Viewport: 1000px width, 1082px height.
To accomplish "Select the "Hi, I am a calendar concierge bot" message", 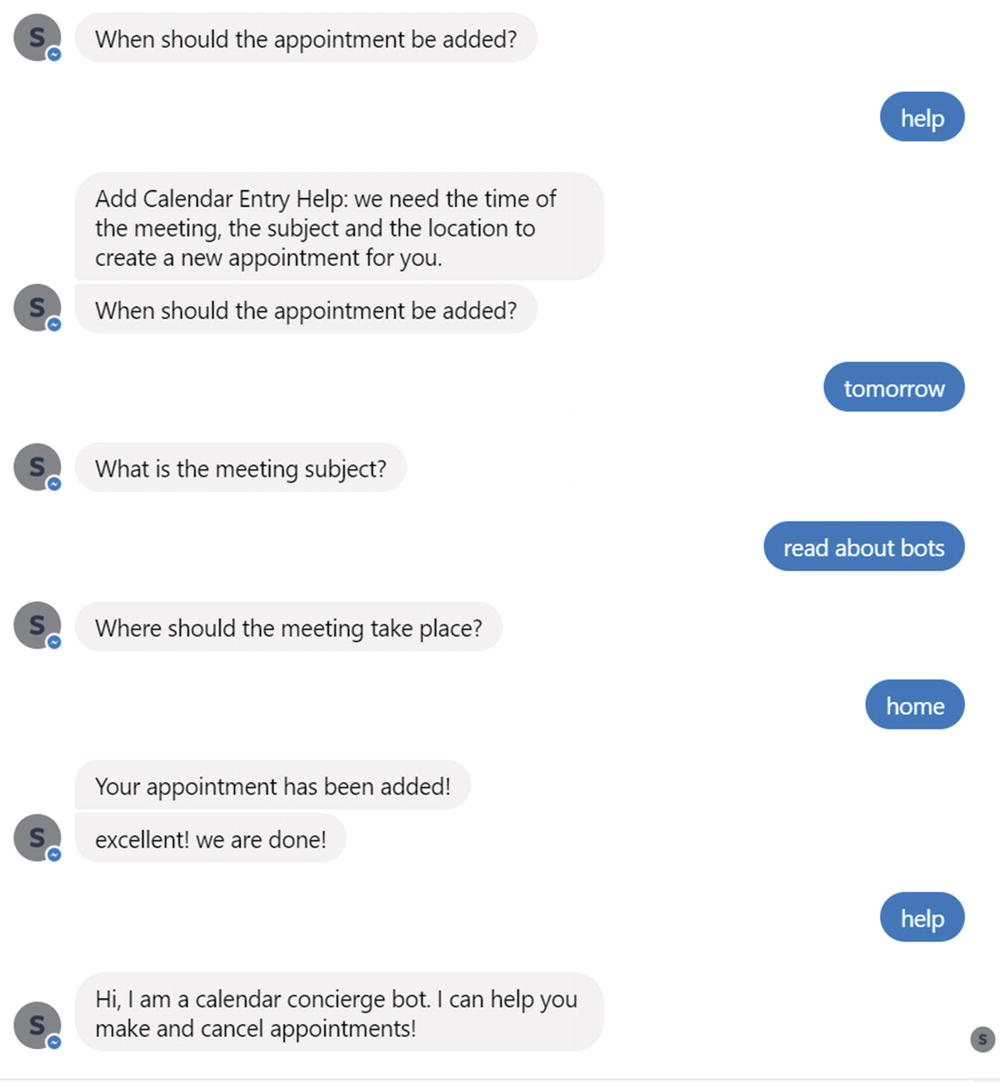I will tap(339, 1012).
